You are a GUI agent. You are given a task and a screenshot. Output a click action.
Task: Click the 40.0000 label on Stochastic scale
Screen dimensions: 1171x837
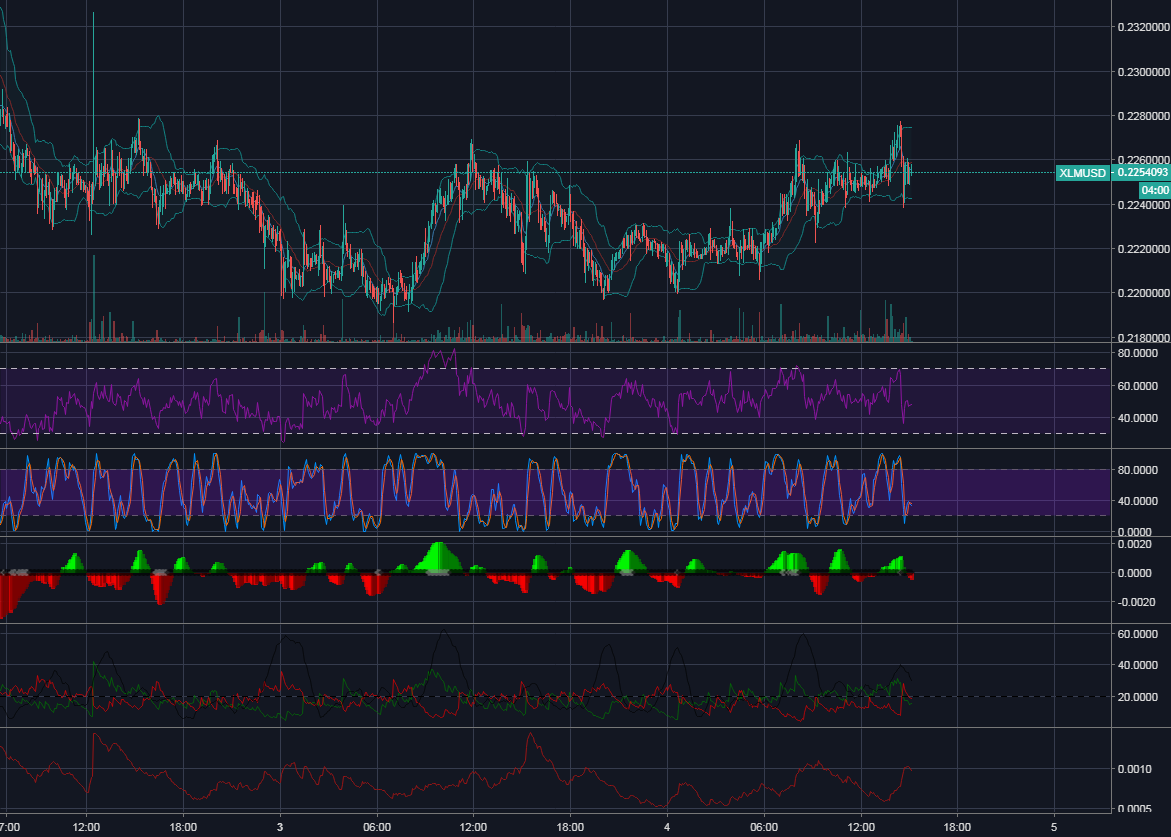pos(1137,501)
